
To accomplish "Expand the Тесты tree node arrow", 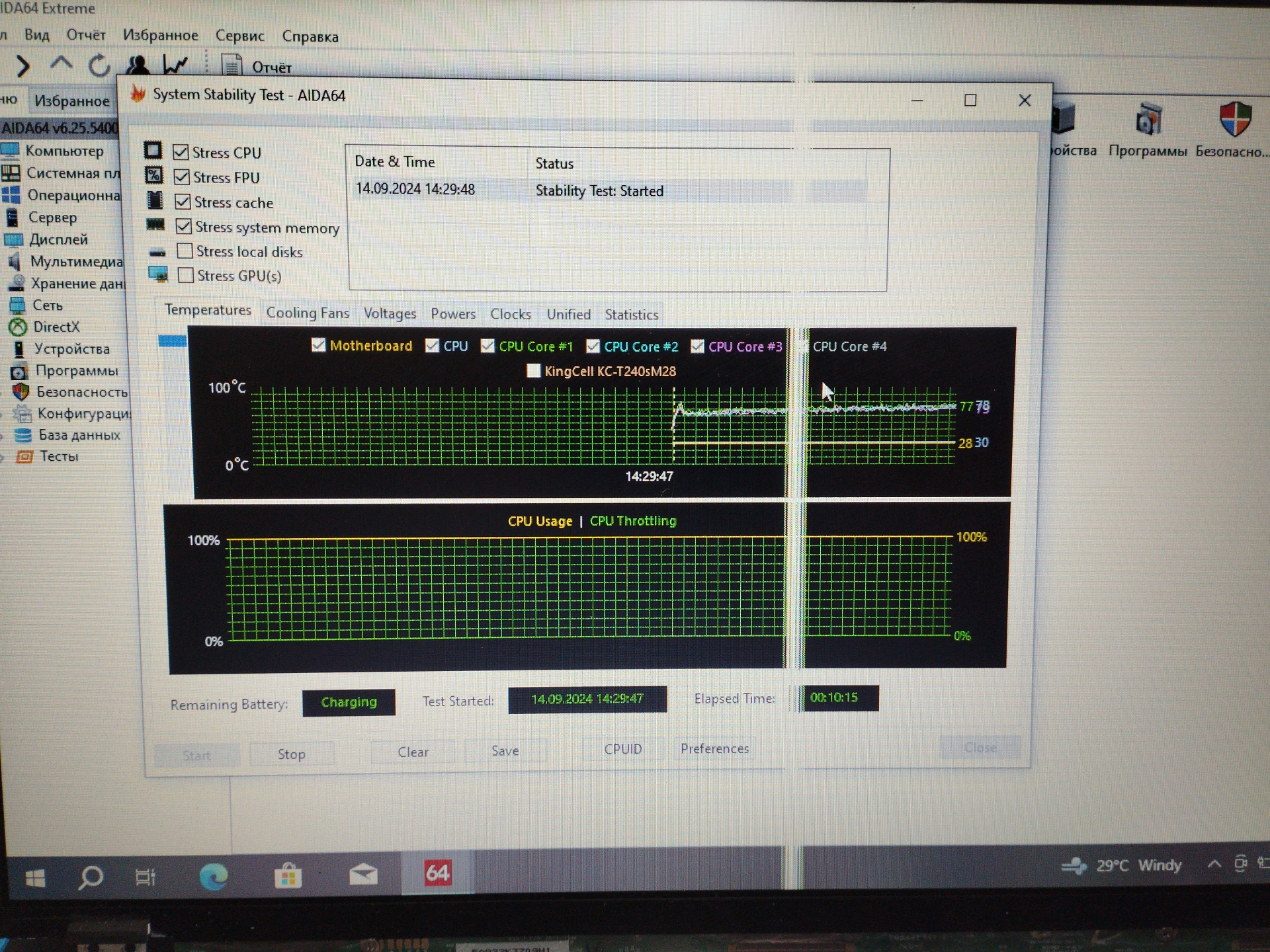I will pyautogui.click(x=3, y=457).
